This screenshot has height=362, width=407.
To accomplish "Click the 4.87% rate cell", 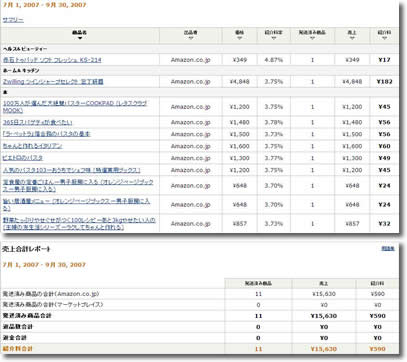I will 274,60.
